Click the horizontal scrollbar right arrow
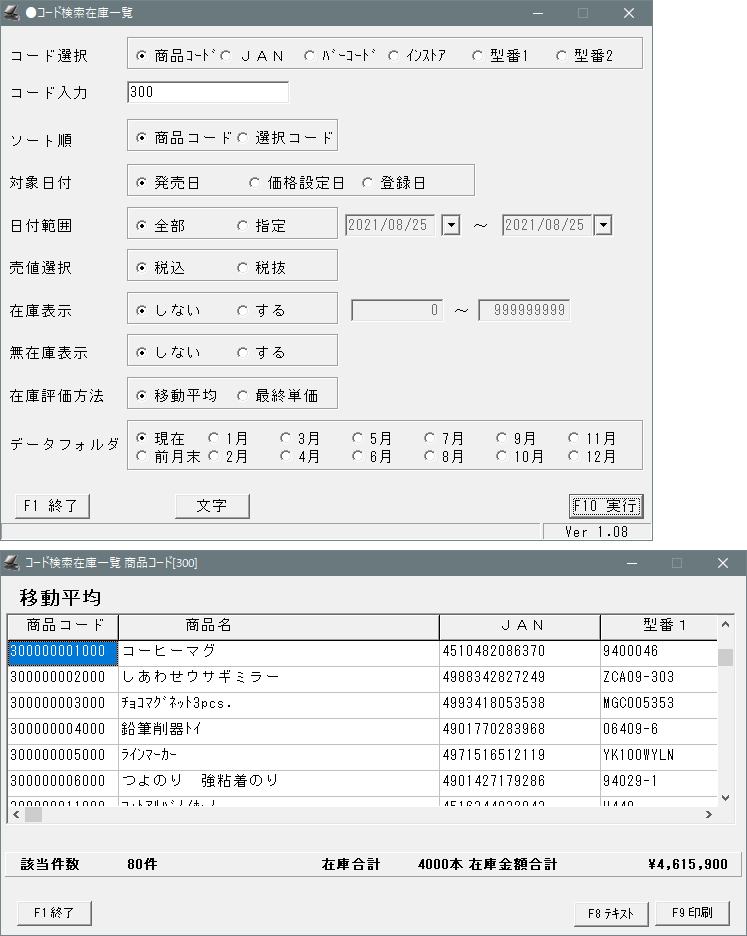Image resolution: width=747 pixels, height=936 pixels. [x=709, y=815]
